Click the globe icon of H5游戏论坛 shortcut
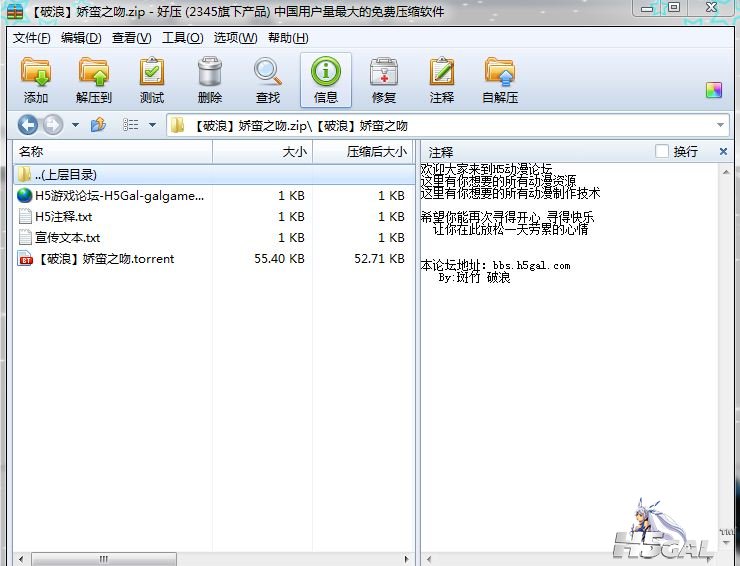The image size is (740, 566). pos(25,195)
